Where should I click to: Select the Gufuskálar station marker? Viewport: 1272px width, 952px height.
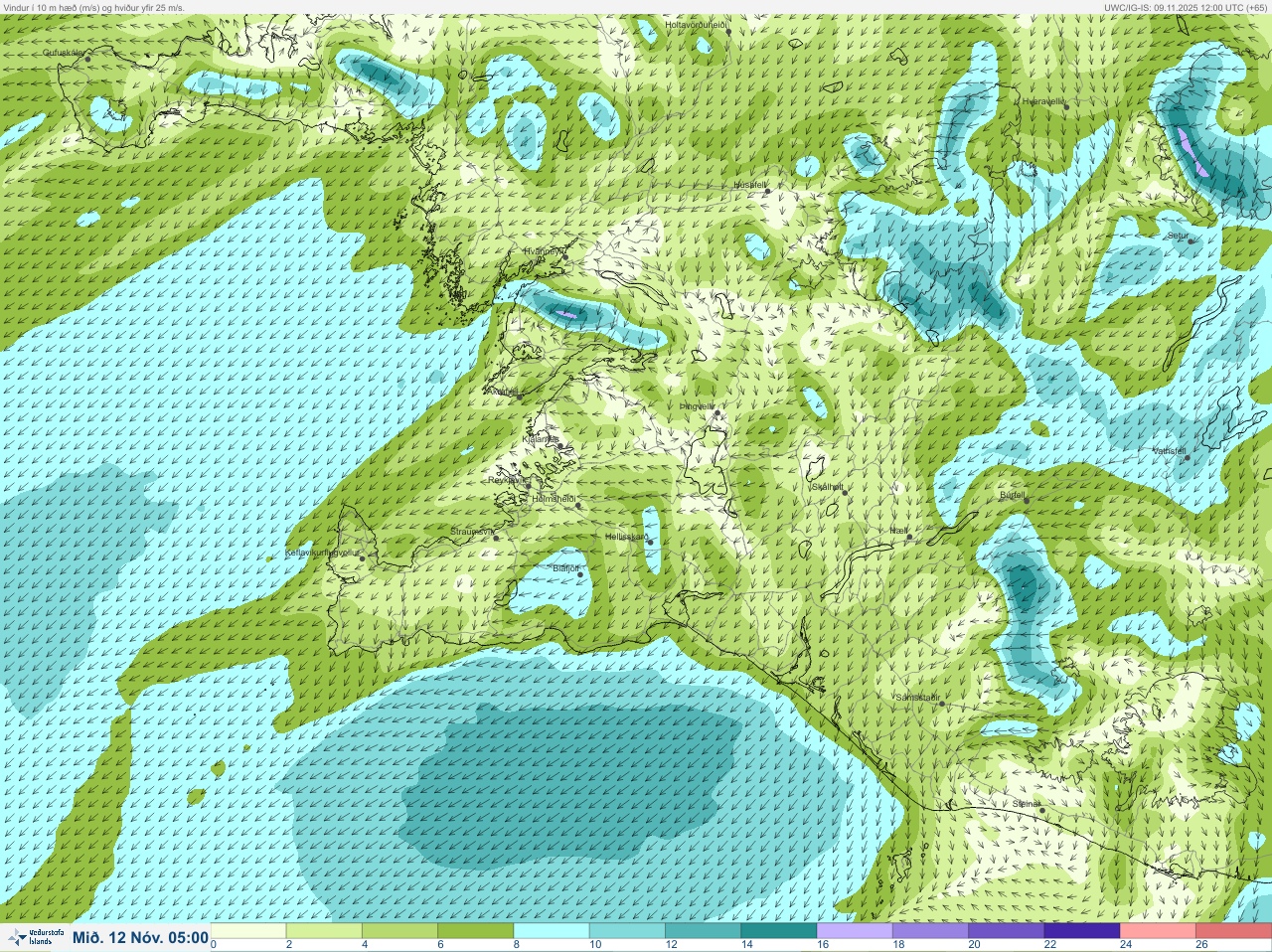click(x=87, y=59)
